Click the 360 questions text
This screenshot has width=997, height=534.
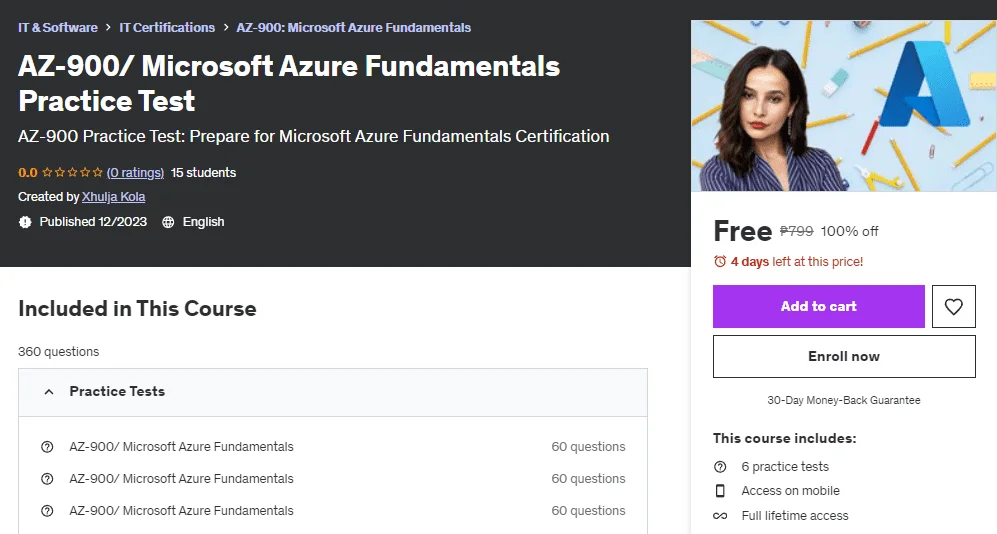pyautogui.click(x=58, y=352)
